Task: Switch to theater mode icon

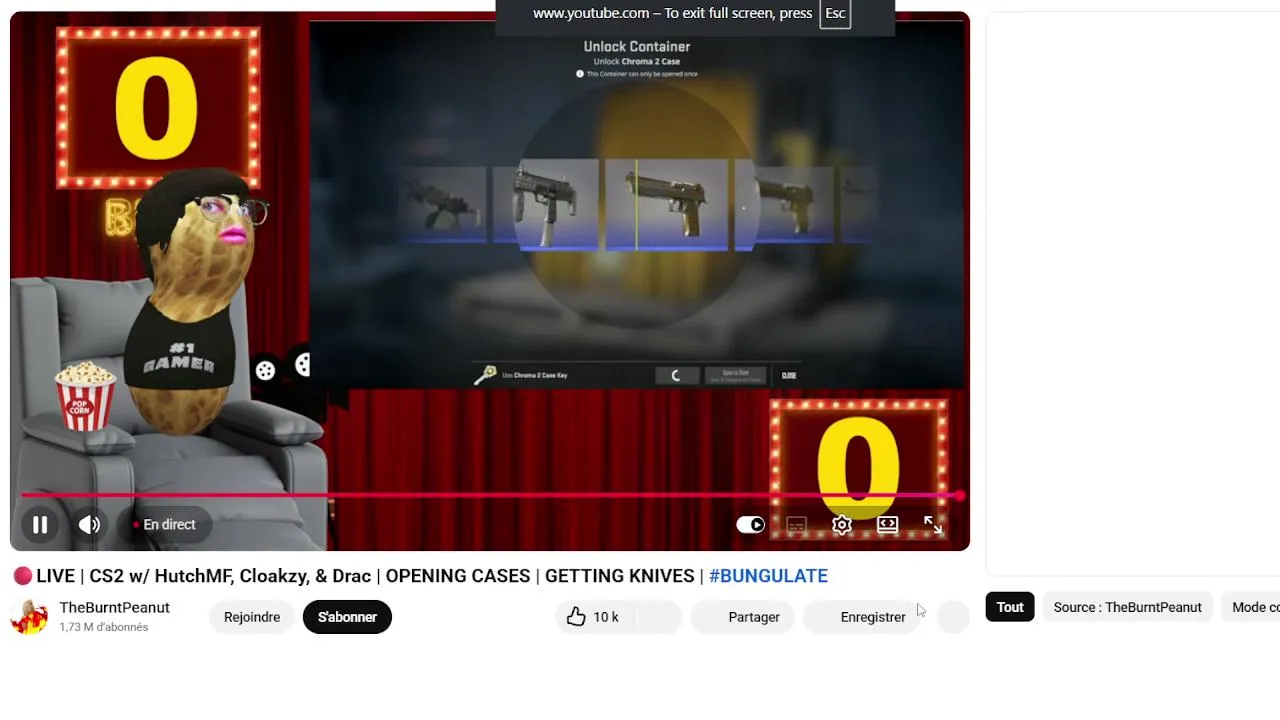Action: click(x=887, y=524)
